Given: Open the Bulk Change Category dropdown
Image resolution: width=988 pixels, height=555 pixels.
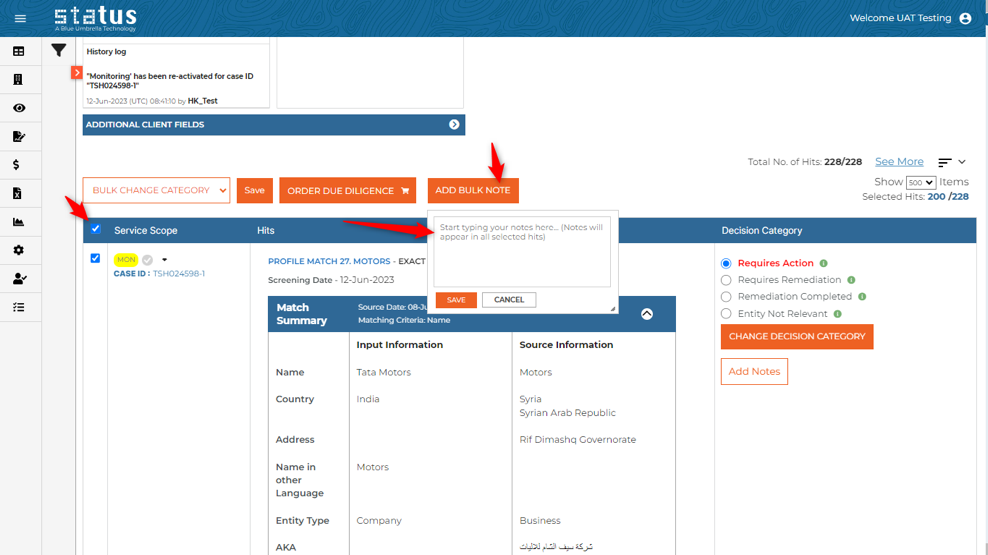Looking at the screenshot, I should [156, 190].
